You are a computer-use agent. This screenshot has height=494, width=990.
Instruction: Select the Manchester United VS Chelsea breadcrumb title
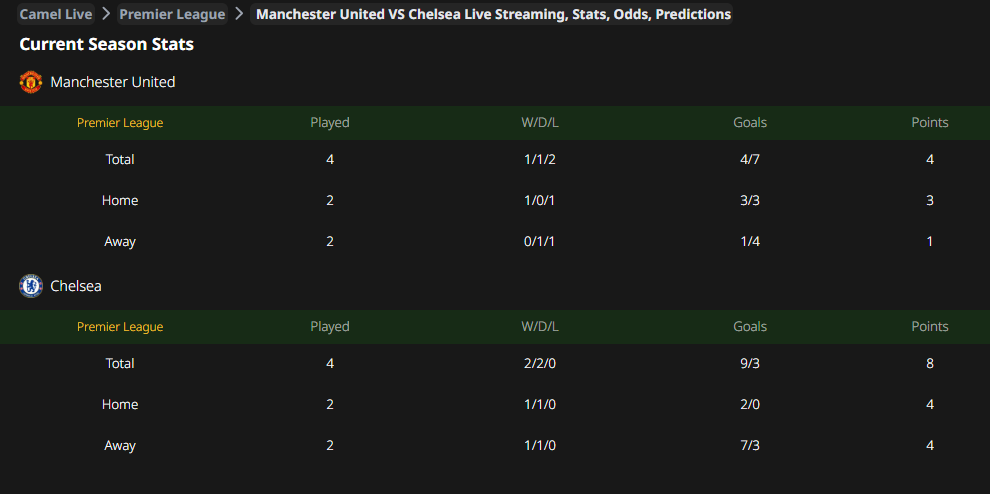492,14
